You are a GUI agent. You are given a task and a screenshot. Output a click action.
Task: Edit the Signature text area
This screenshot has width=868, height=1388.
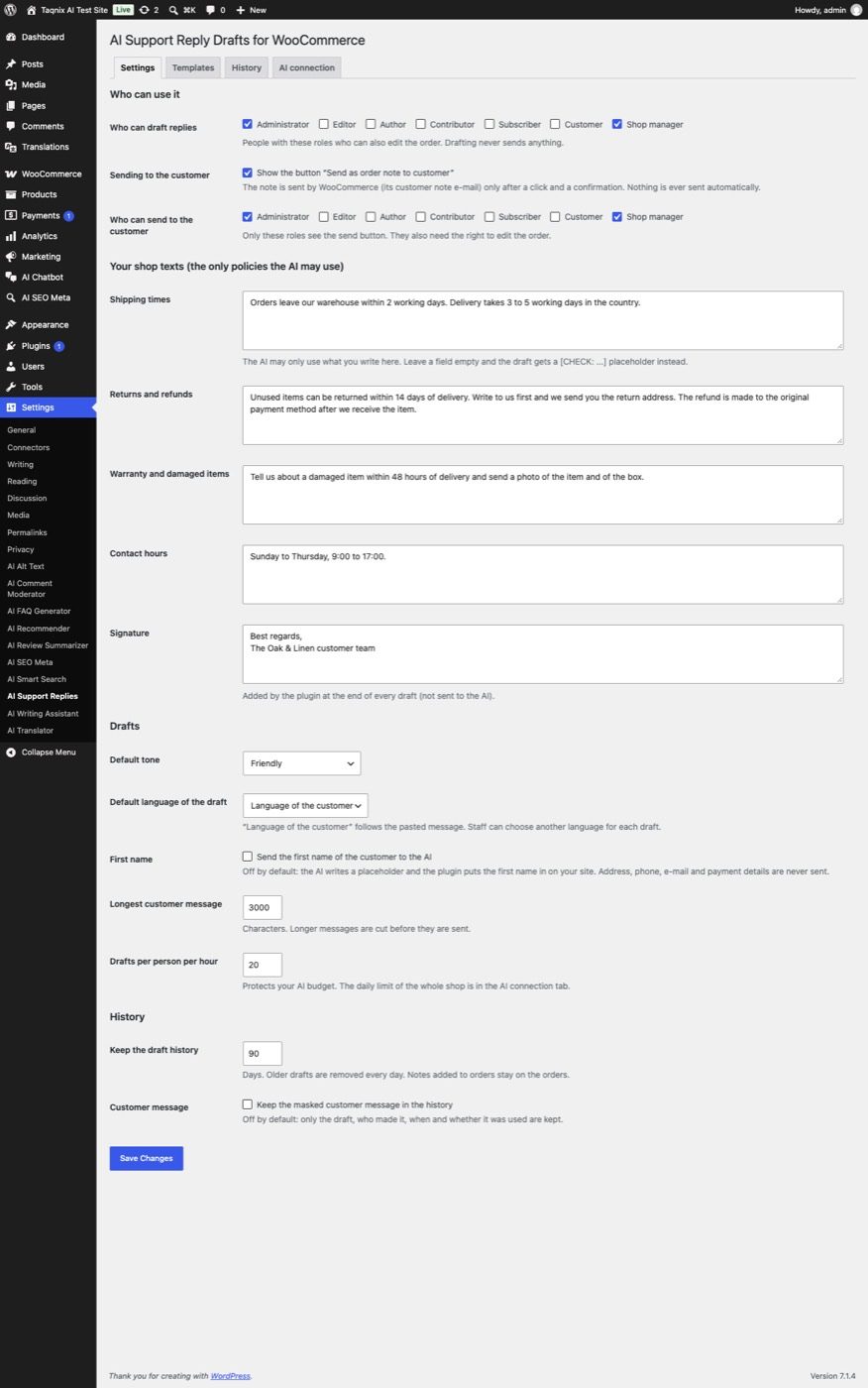(x=543, y=654)
